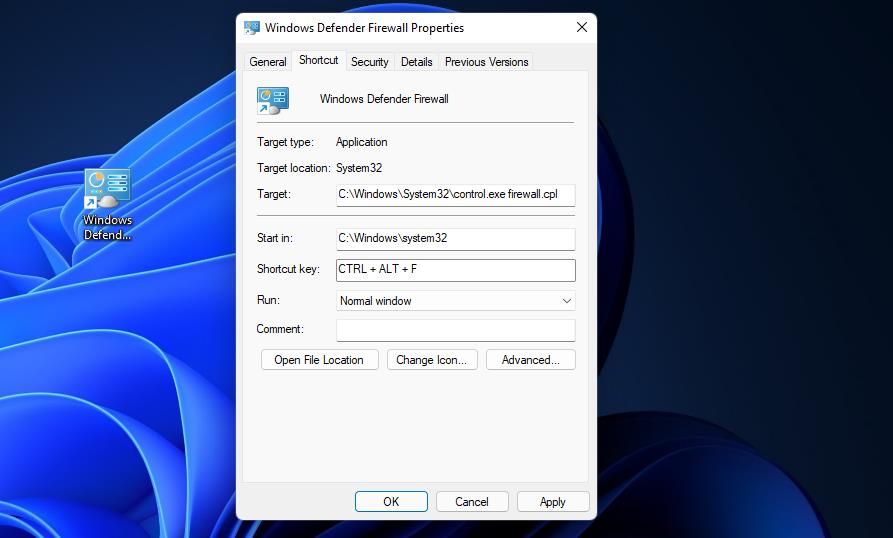
Task: Click the Target location value System32
Action: (x=359, y=169)
